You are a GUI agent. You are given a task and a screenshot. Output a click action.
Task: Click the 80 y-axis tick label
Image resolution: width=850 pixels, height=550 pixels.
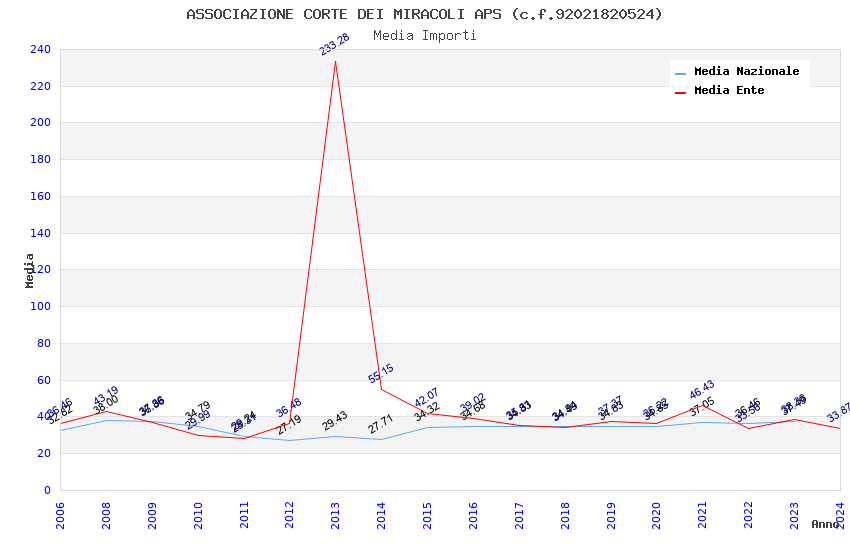click(x=44, y=343)
